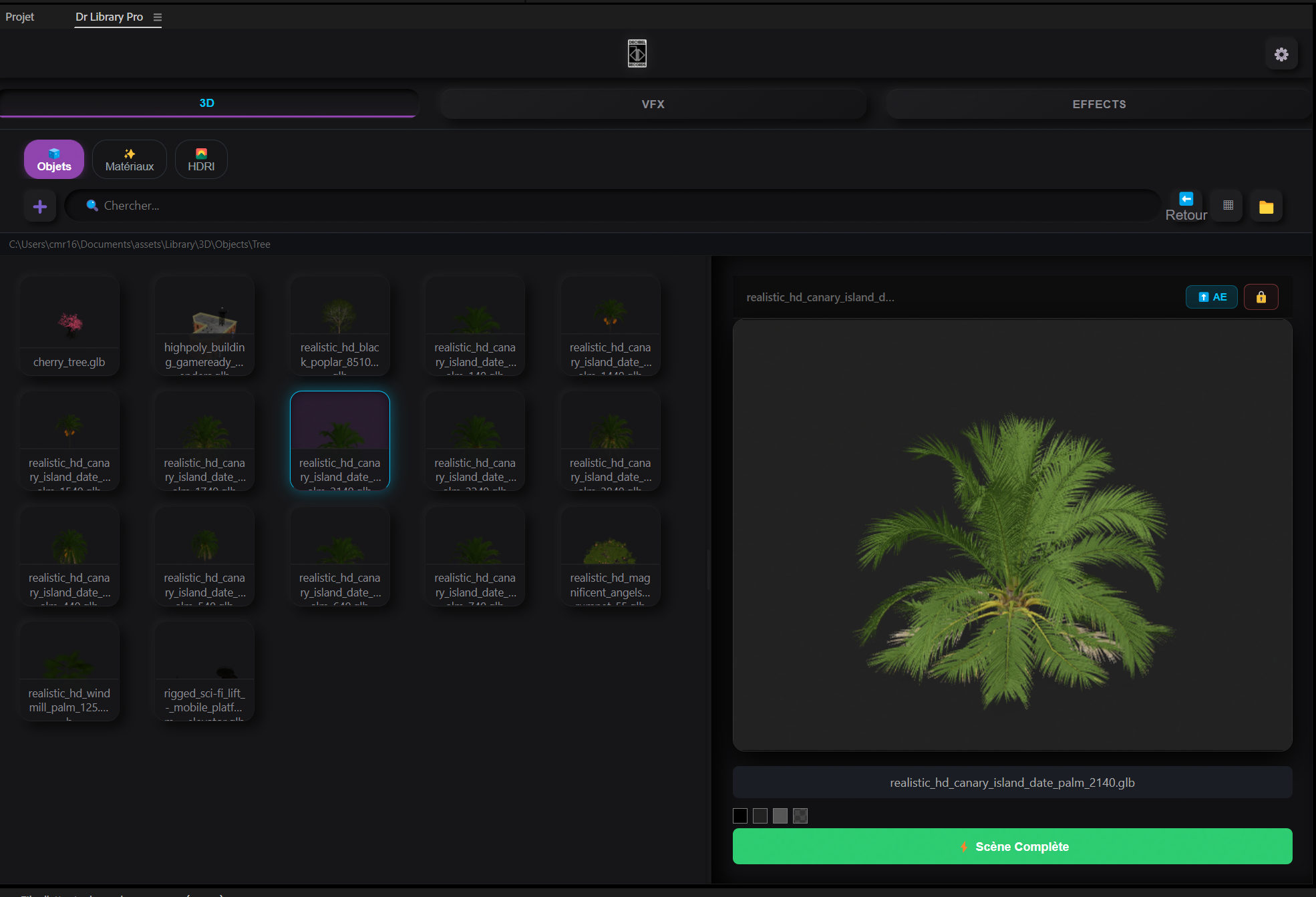Select the highpoly_building_gameready asset
Screen dimensions: 1316x897
tap(204, 326)
